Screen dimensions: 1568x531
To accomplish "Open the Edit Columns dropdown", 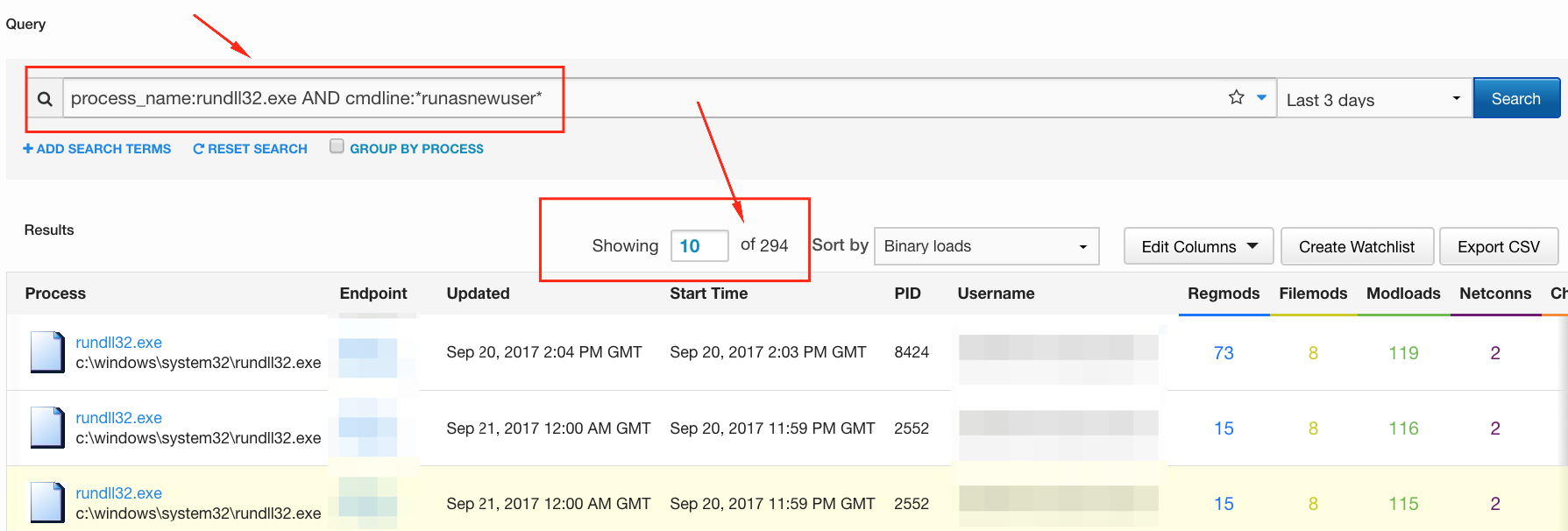I will pos(1198,246).
